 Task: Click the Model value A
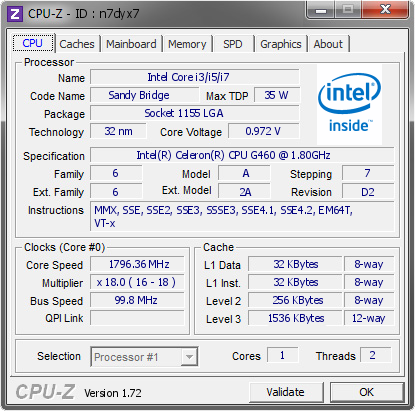(244, 173)
